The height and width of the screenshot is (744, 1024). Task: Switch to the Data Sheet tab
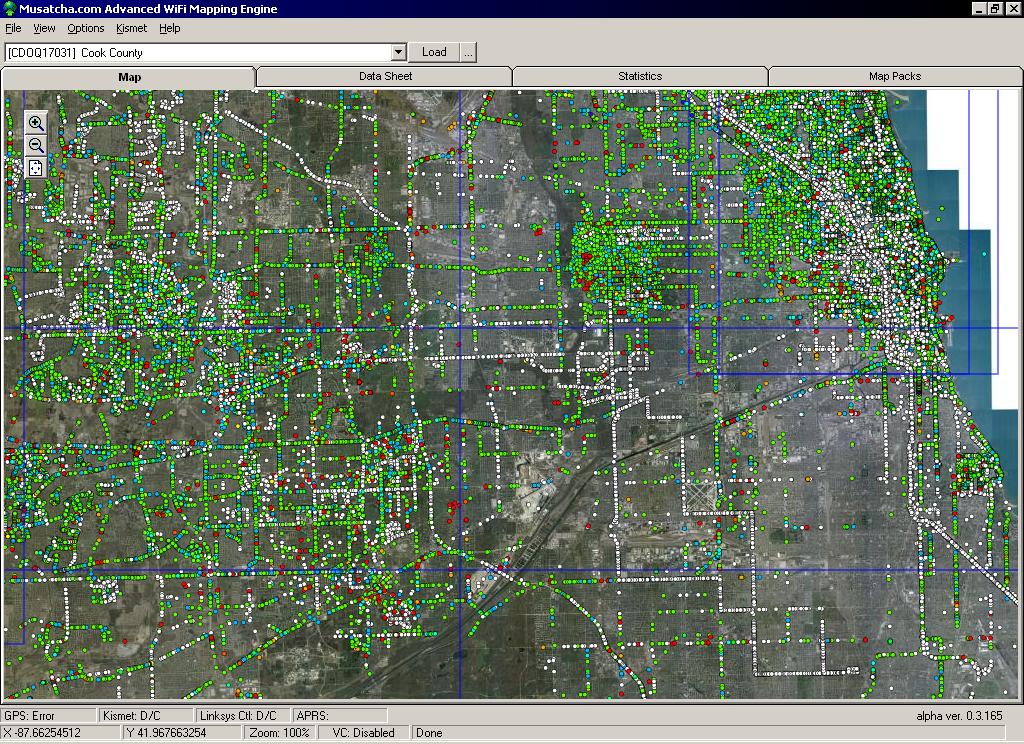coord(385,76)
